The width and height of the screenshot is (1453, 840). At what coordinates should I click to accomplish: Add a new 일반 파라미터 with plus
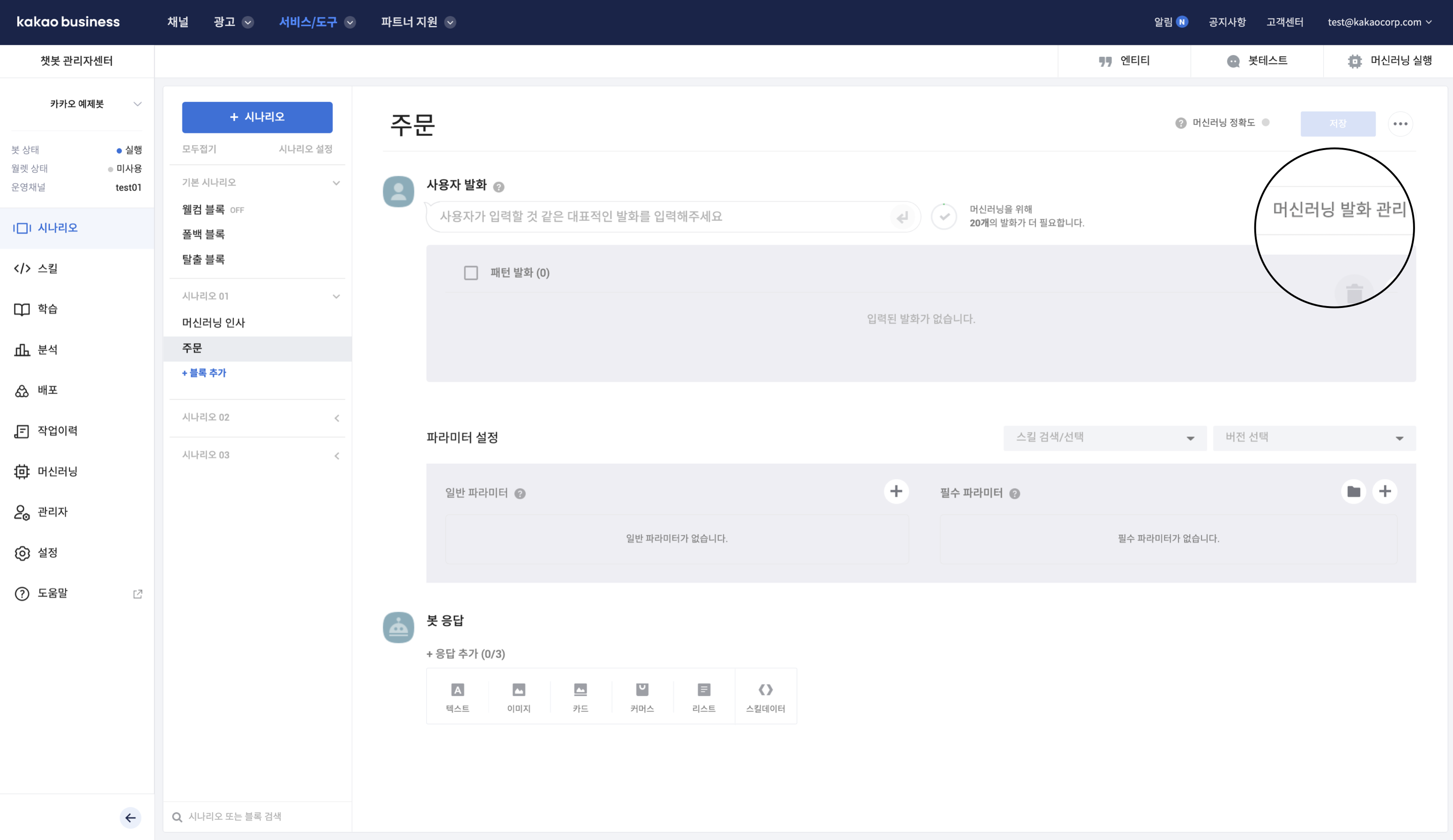pyautogui.click(x=896, y=492)
